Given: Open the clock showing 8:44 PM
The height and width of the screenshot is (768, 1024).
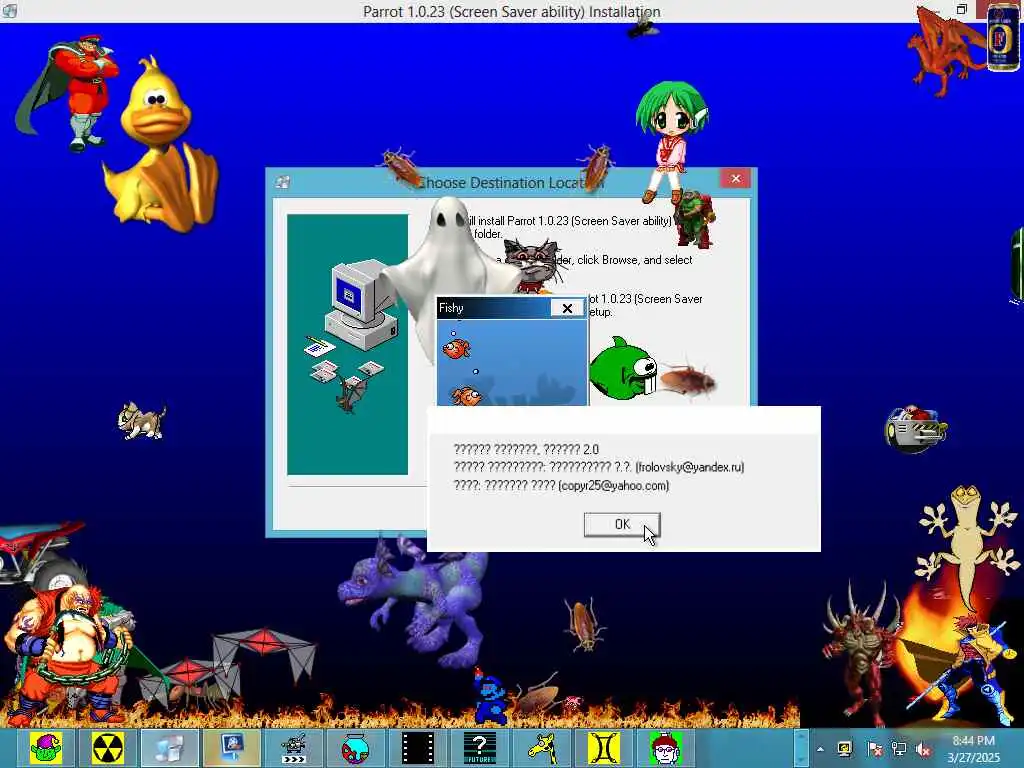Looking at the screenshot, I should point(974,748).
